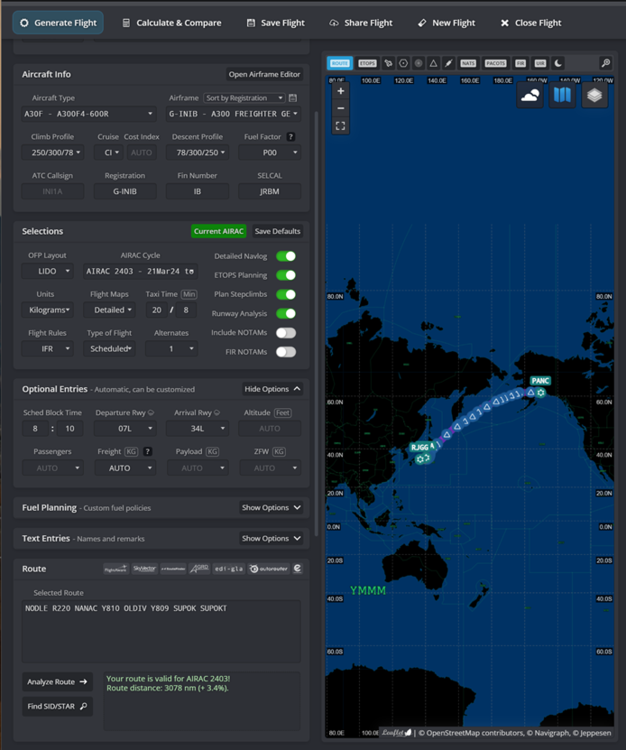Viewport: 626px width, 750px height.
Task: Click Open Airframe Editor button
Action: pos(264,74)
